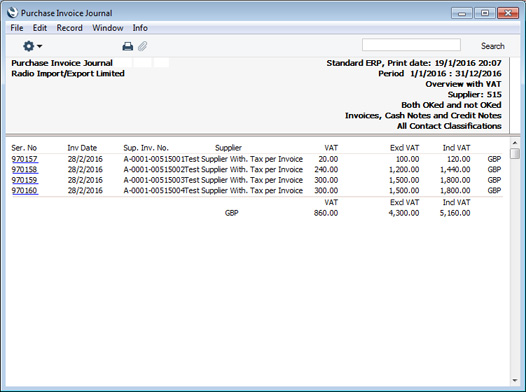Minimize the Purchase Invoice Journal window

pyautogui.click(x=462, y=13)
